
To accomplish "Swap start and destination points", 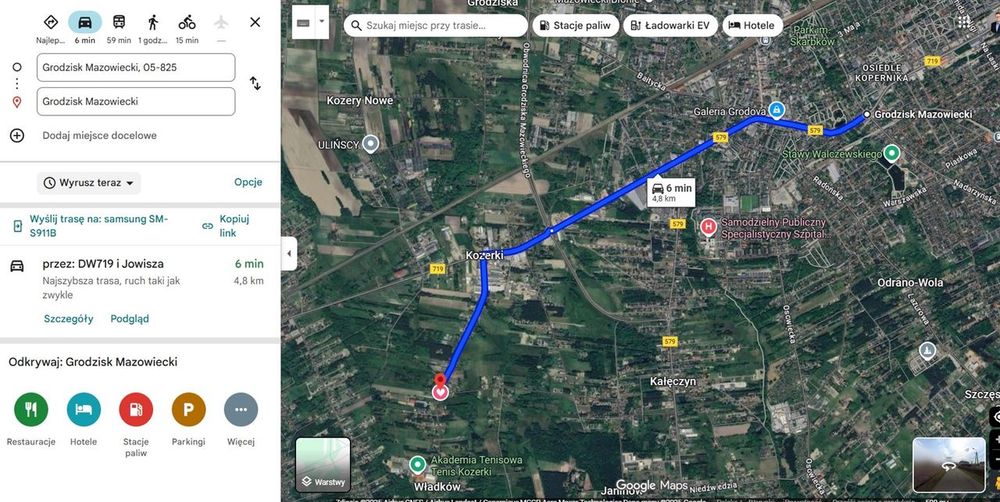I will (x=255, y=84).
